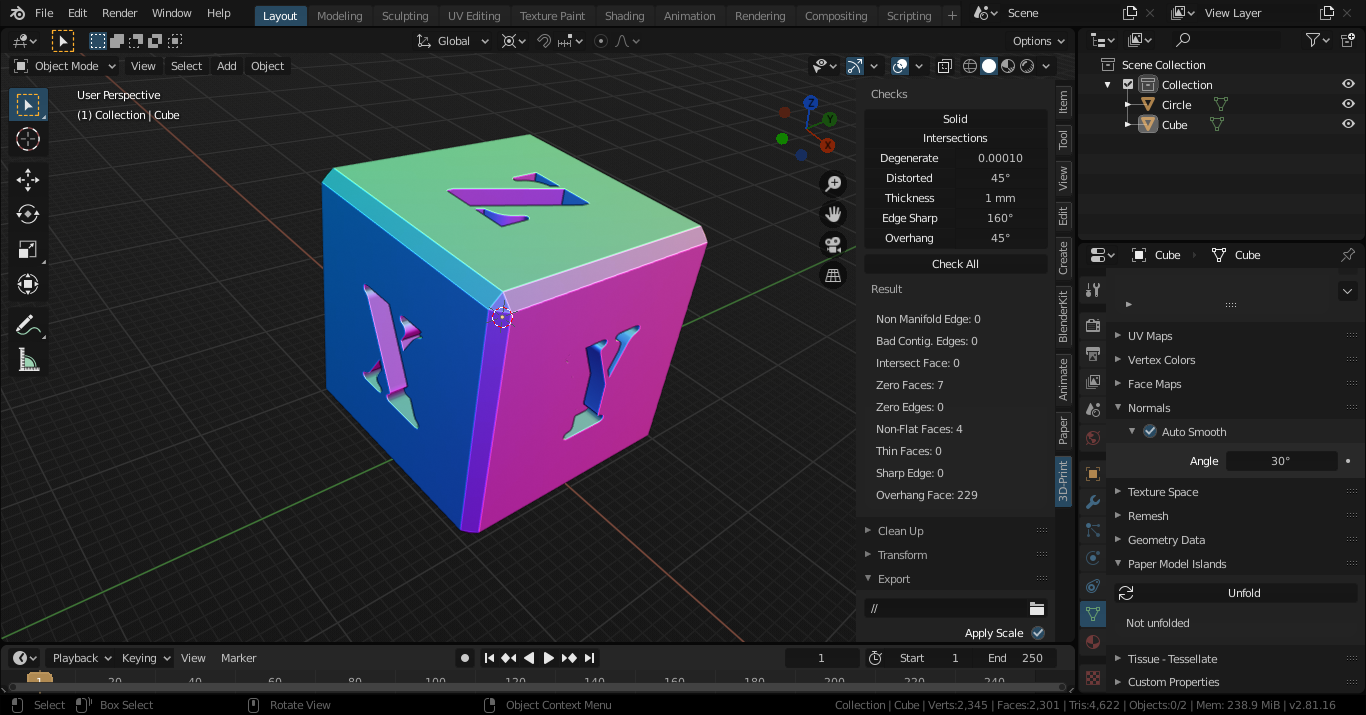Expand the UV Maps section
The width and height of the screenshot is (1366, 715).
coord(1149,336)
